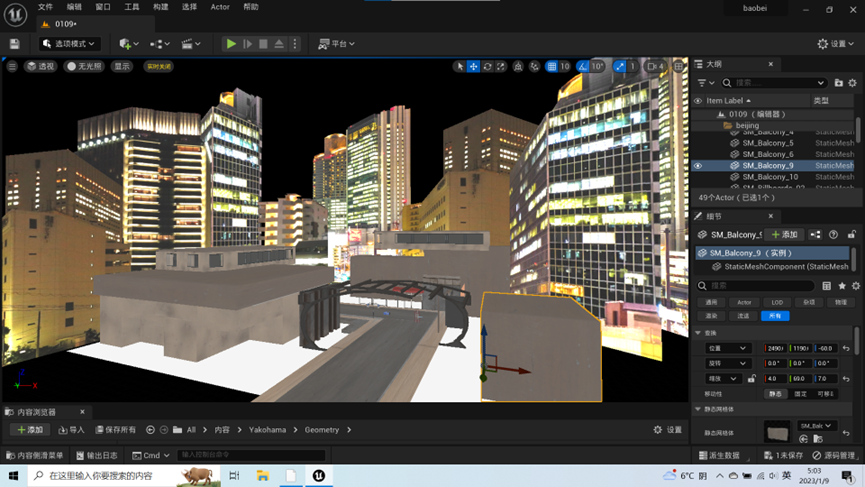Open the 构建 menu in menu bar
This screenshot has width=865, height=487.
161,7
